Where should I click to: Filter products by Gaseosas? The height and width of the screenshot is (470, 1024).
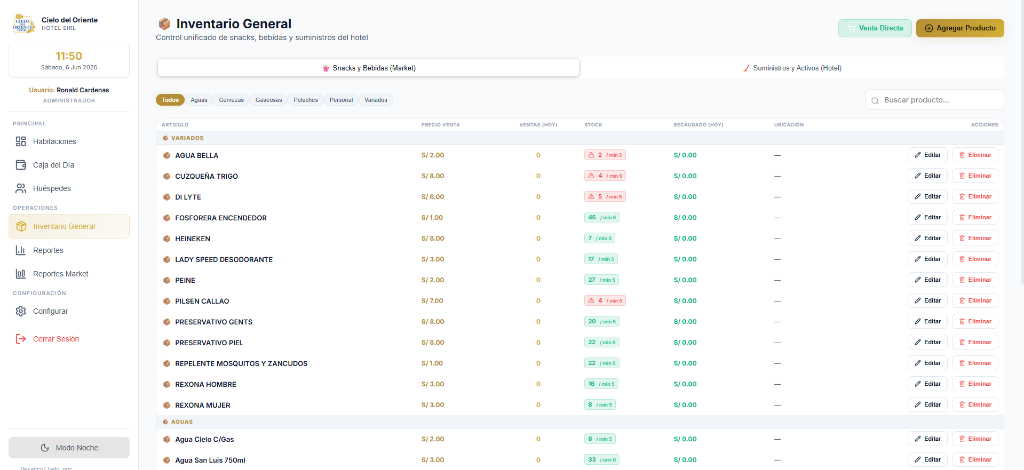(269, 100)
